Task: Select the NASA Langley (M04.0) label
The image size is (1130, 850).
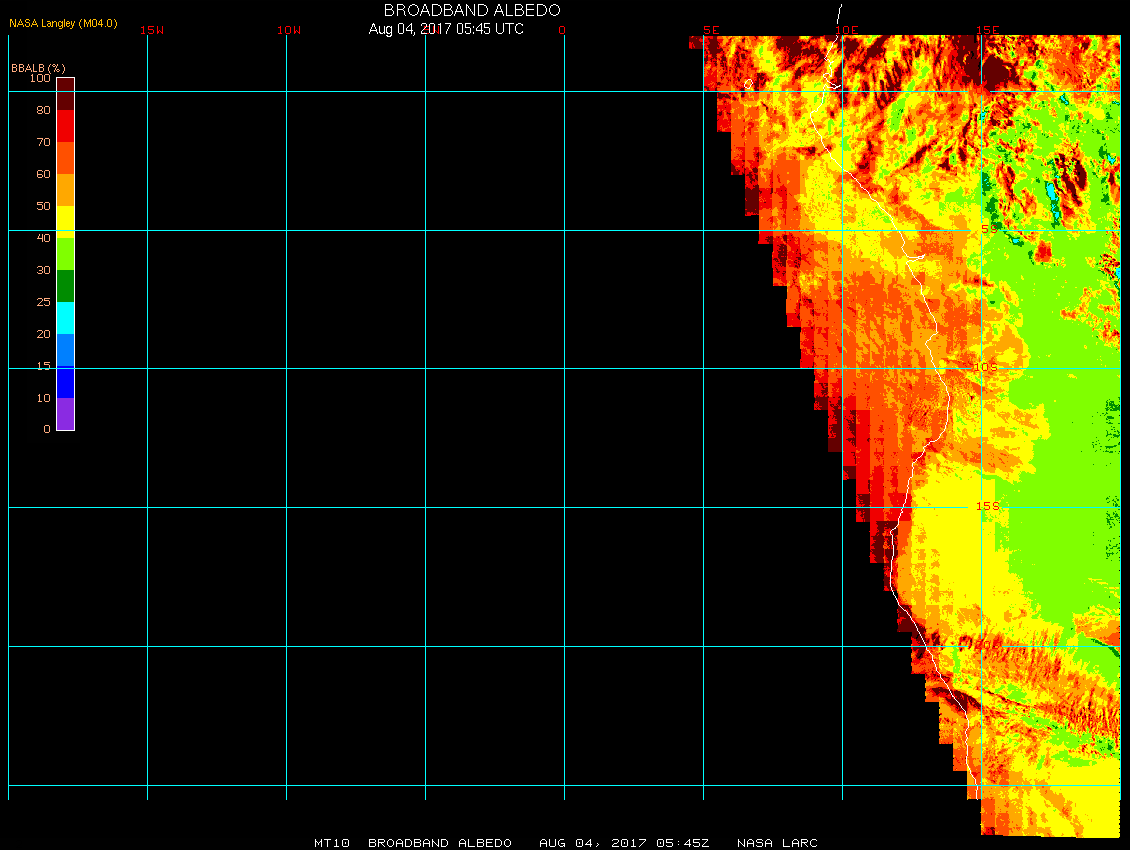Action: pos(63,23)
